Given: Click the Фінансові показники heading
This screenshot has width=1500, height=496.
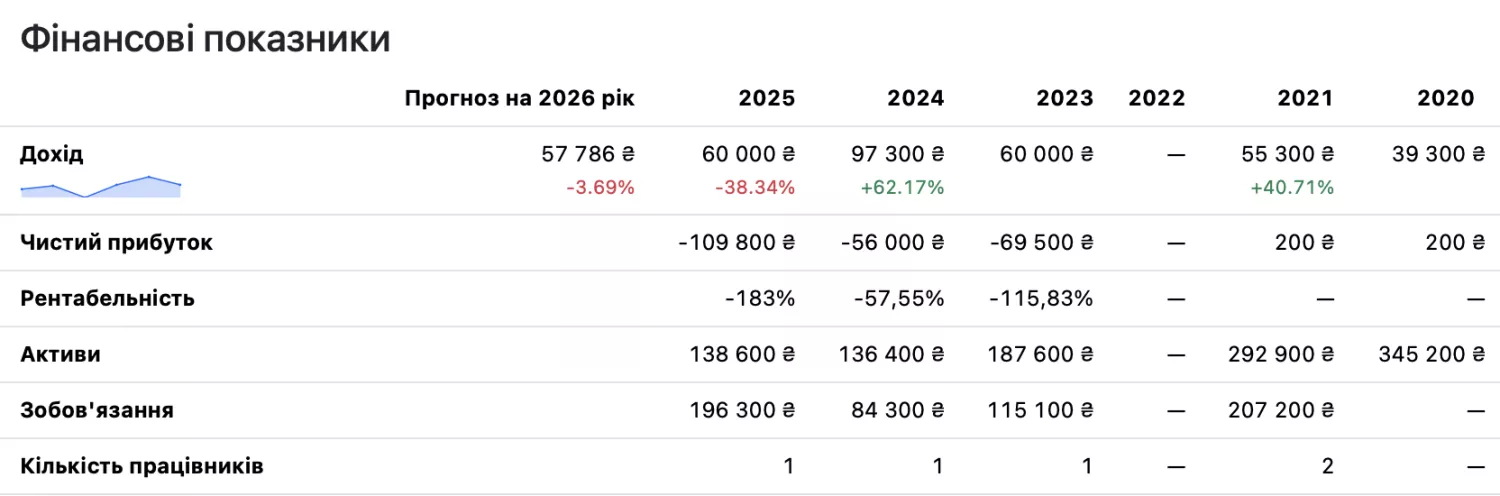Looking at the screenshot, I should pyautogui.click(x=204, y=39).
